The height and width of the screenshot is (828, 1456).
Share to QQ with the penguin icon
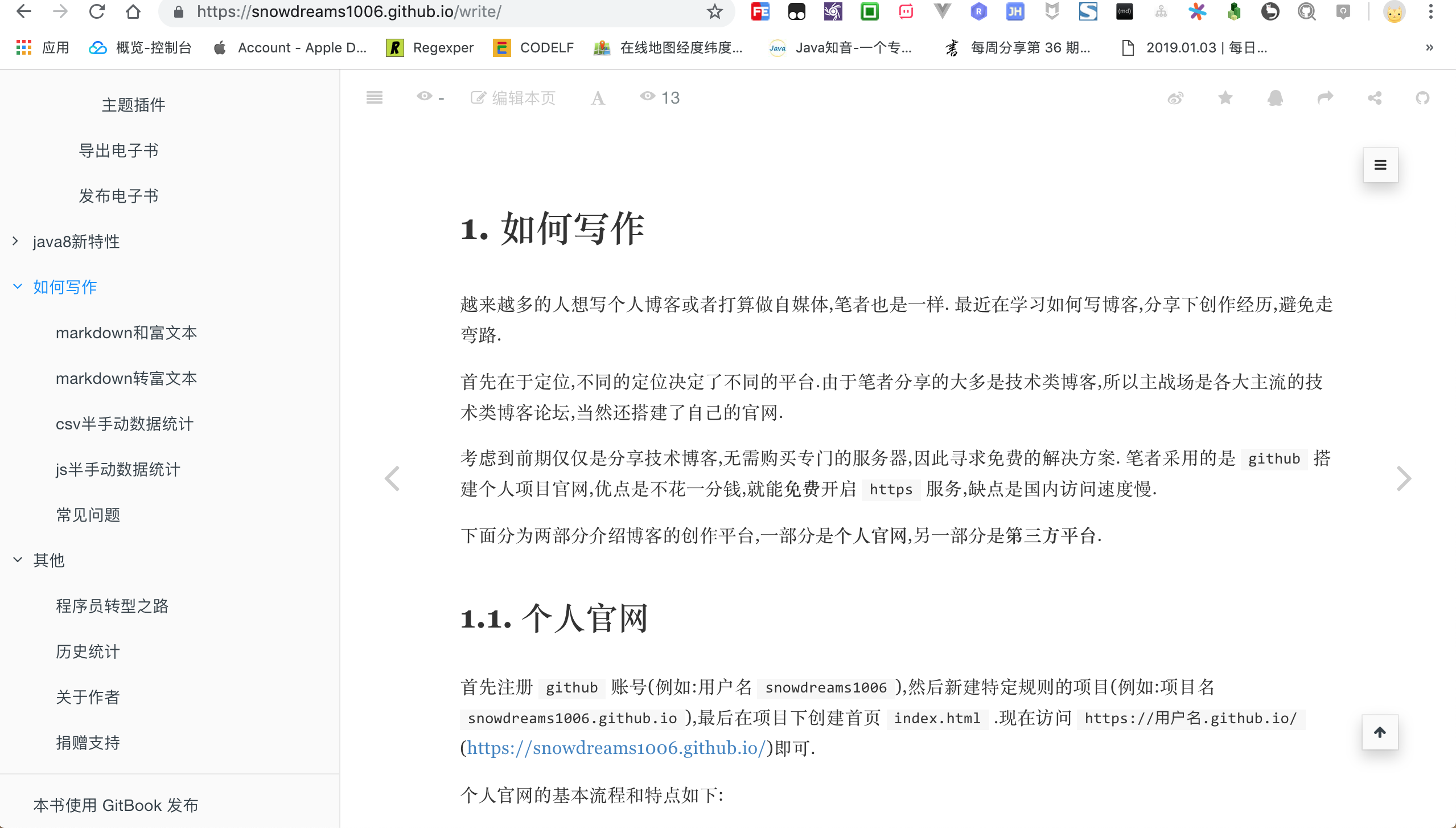pos(1275,98)
